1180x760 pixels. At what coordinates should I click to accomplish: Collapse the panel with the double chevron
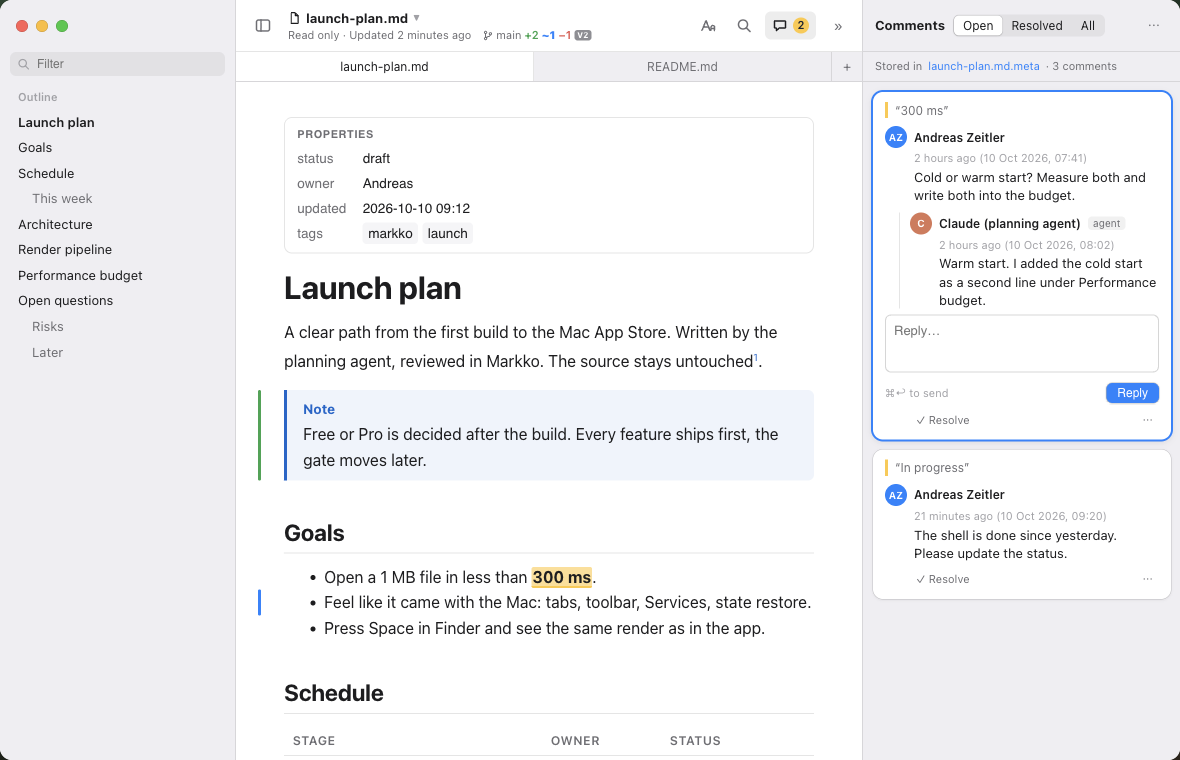[838, 26]
